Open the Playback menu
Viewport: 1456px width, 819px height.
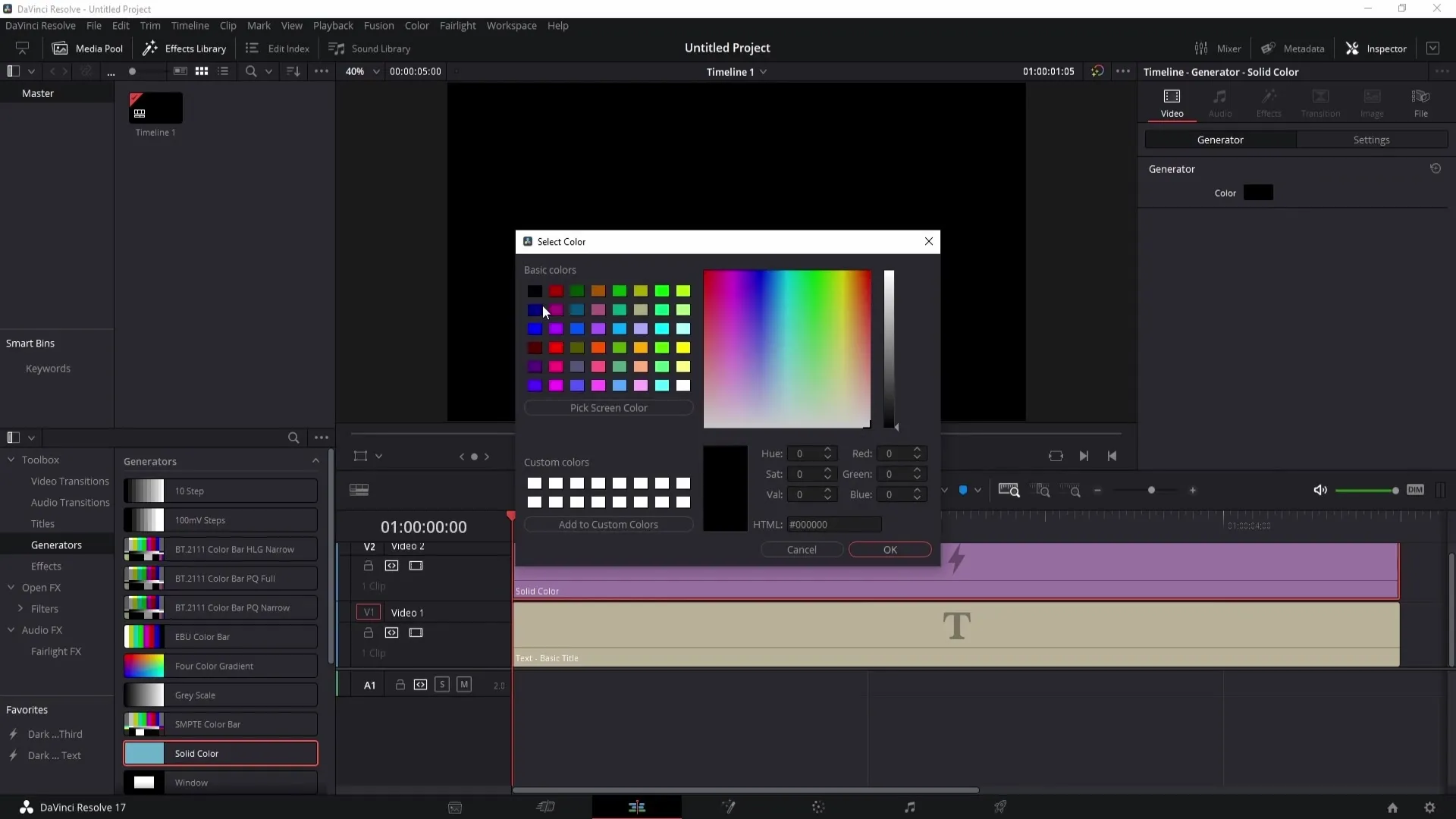click(333, 25)
